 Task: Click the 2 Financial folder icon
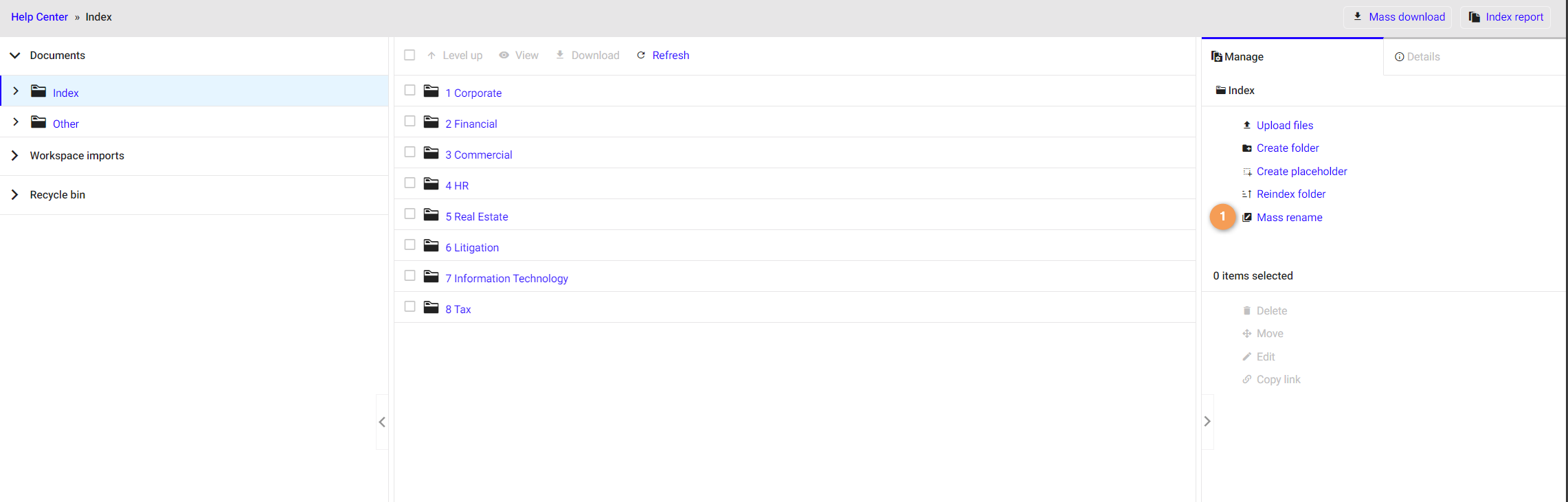[x=431, y=122]
